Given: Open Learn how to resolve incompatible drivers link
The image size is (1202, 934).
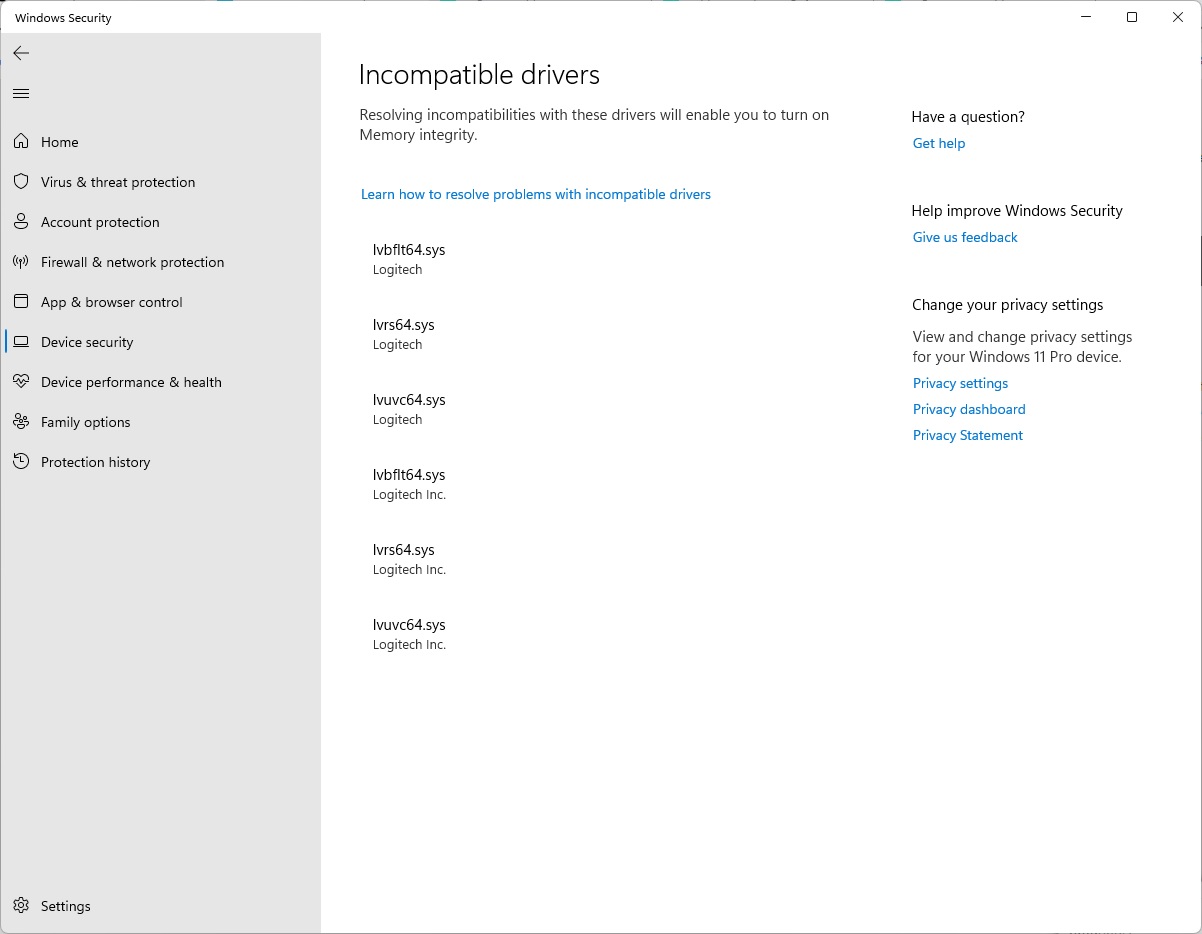Looking at the screenshot, I should pos(535,194).
